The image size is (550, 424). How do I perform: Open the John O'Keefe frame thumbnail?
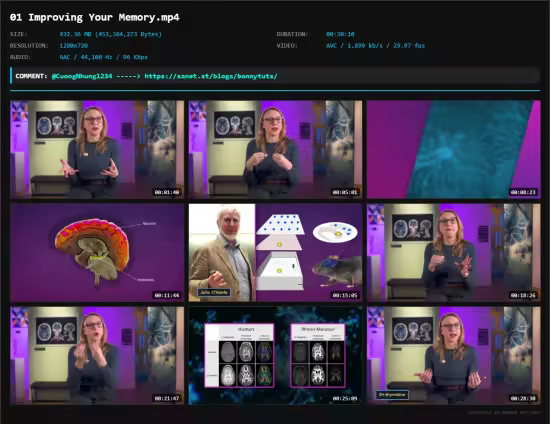(275, 253)
